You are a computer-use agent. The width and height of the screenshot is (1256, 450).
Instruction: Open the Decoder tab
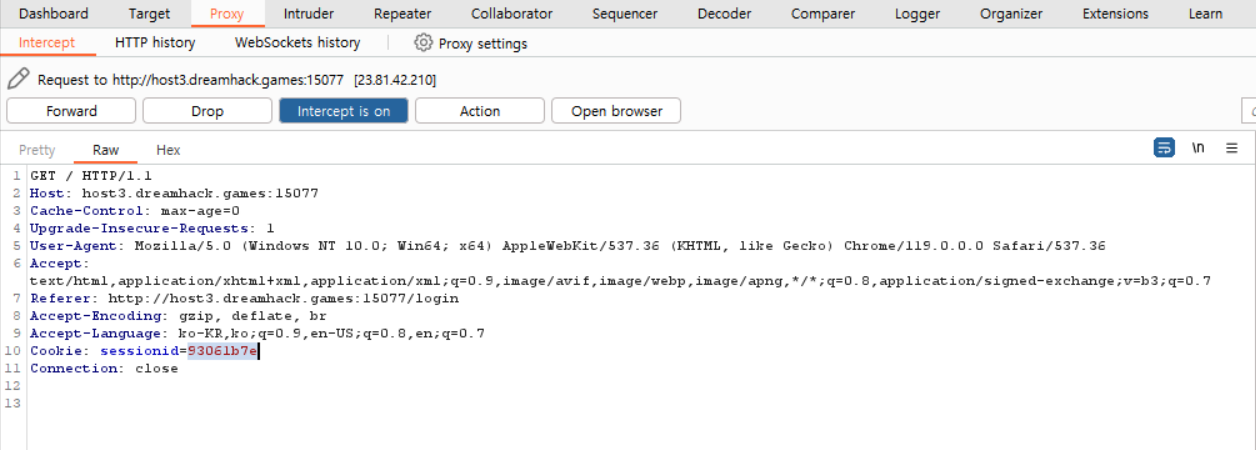click(725, 14)
